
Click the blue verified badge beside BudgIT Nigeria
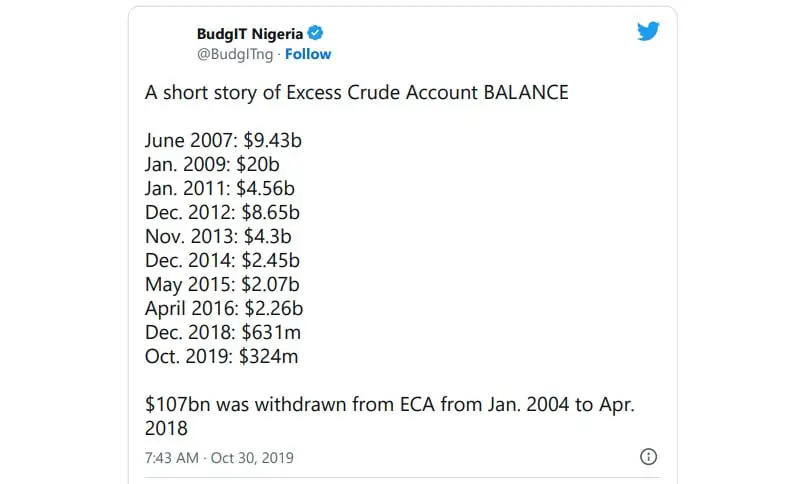pos(315,33)
